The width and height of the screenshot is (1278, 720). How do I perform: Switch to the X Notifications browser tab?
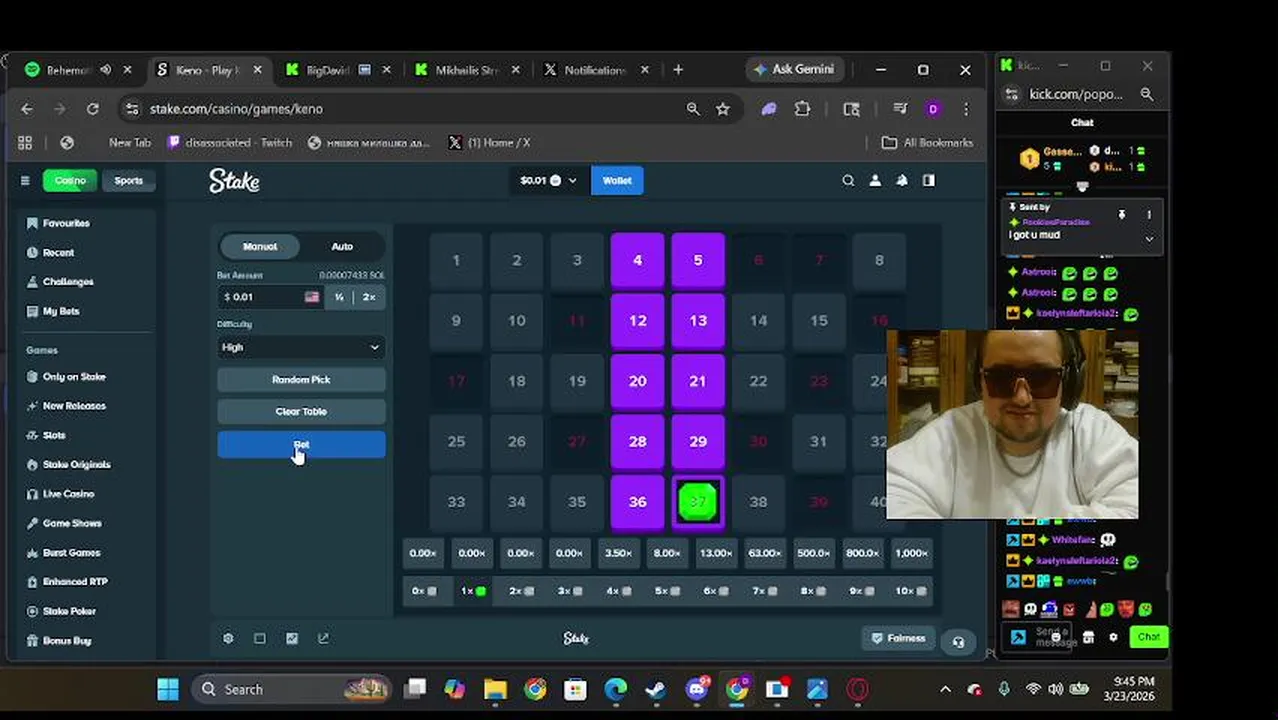(596, 70)
